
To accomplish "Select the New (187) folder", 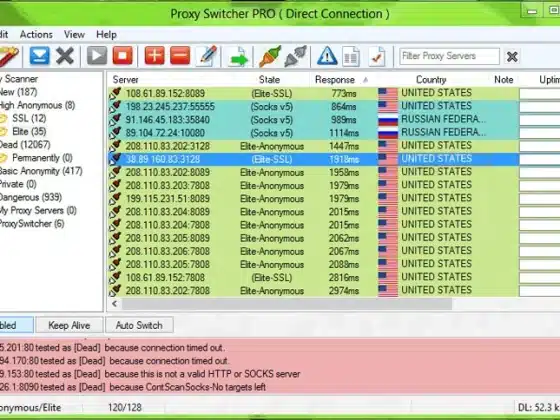I will click(x=19, y=92).
